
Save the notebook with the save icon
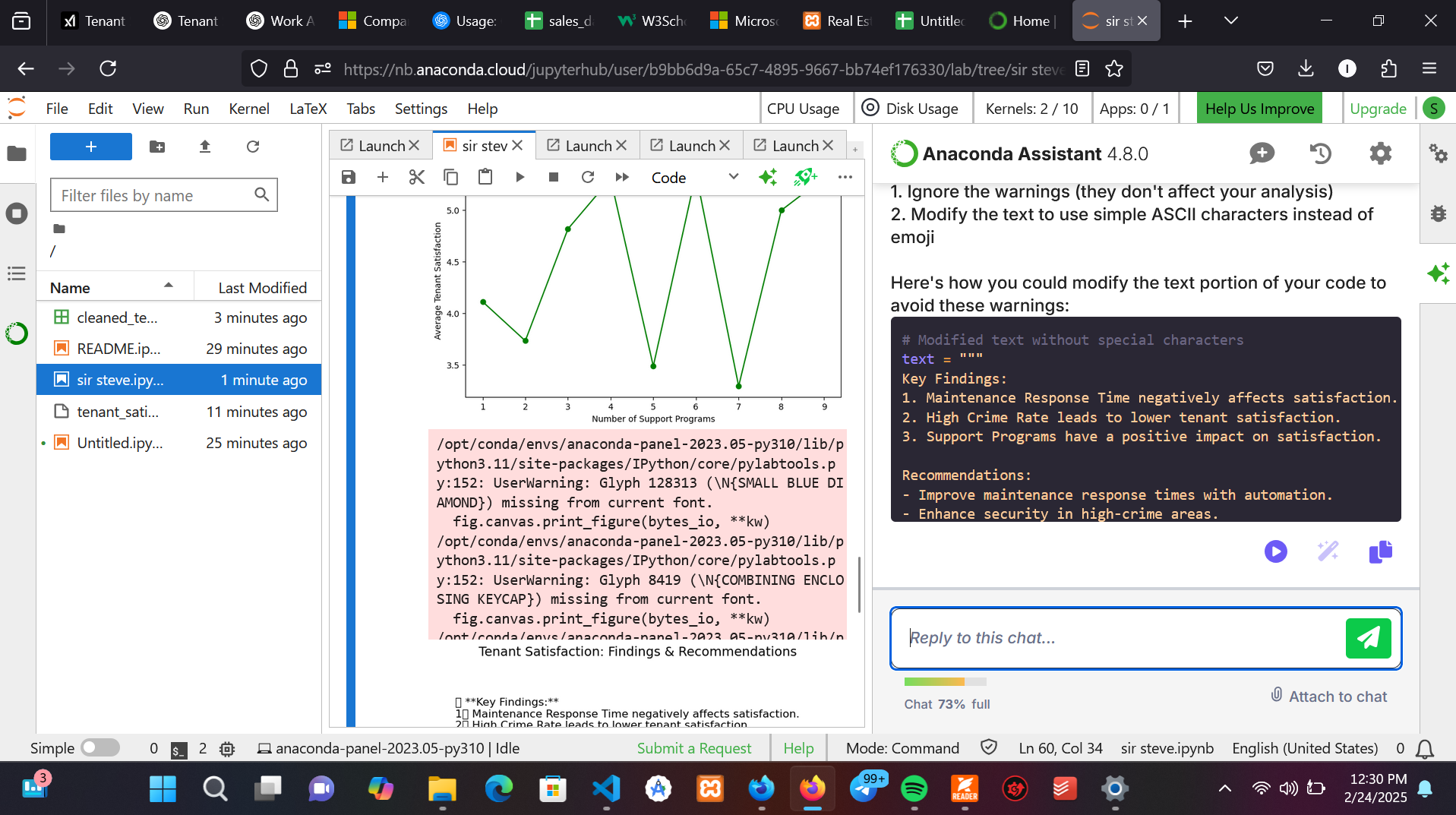coord(349,177)
